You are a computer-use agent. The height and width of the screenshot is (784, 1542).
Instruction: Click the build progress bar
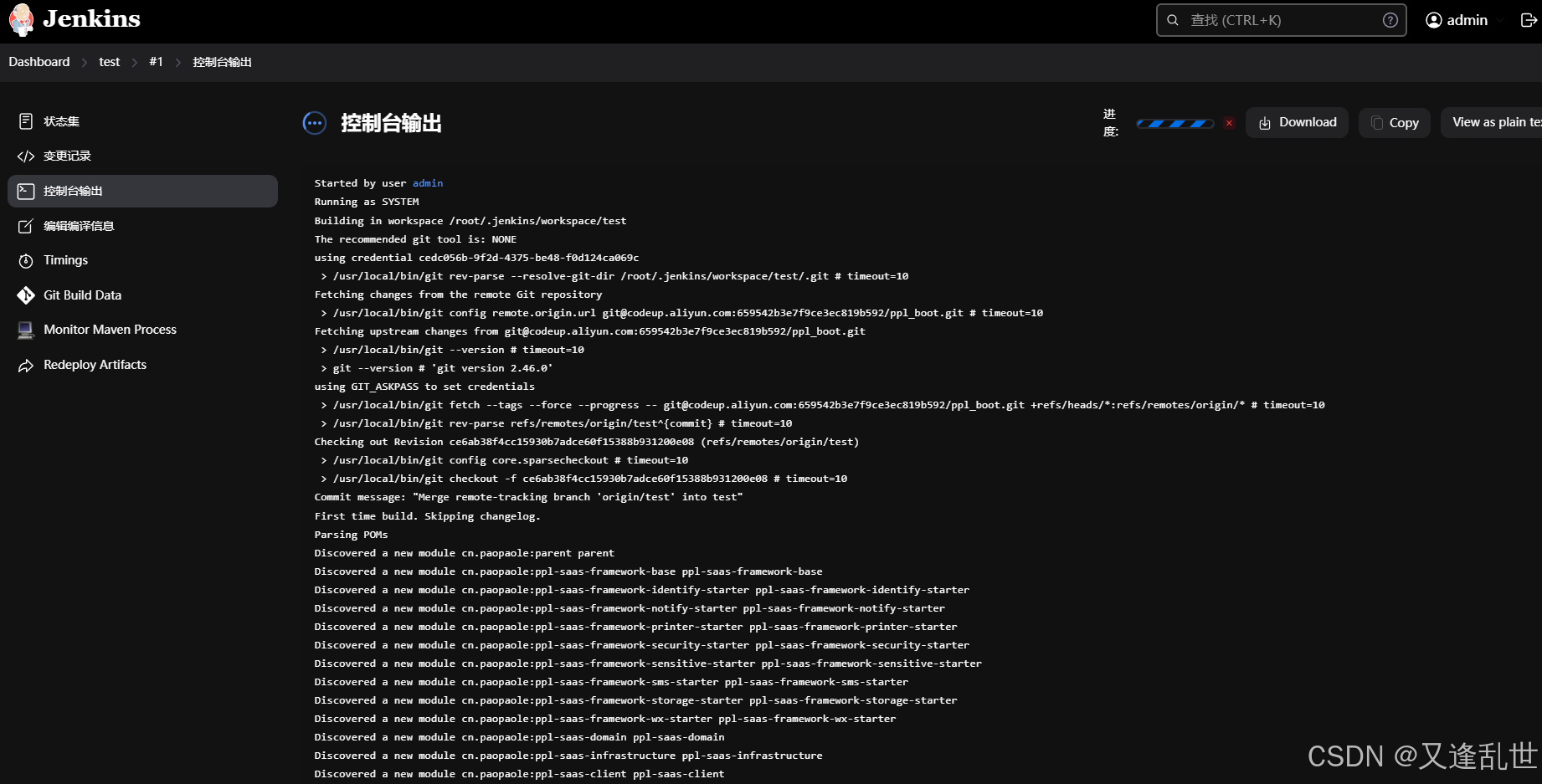(1174, 123)
